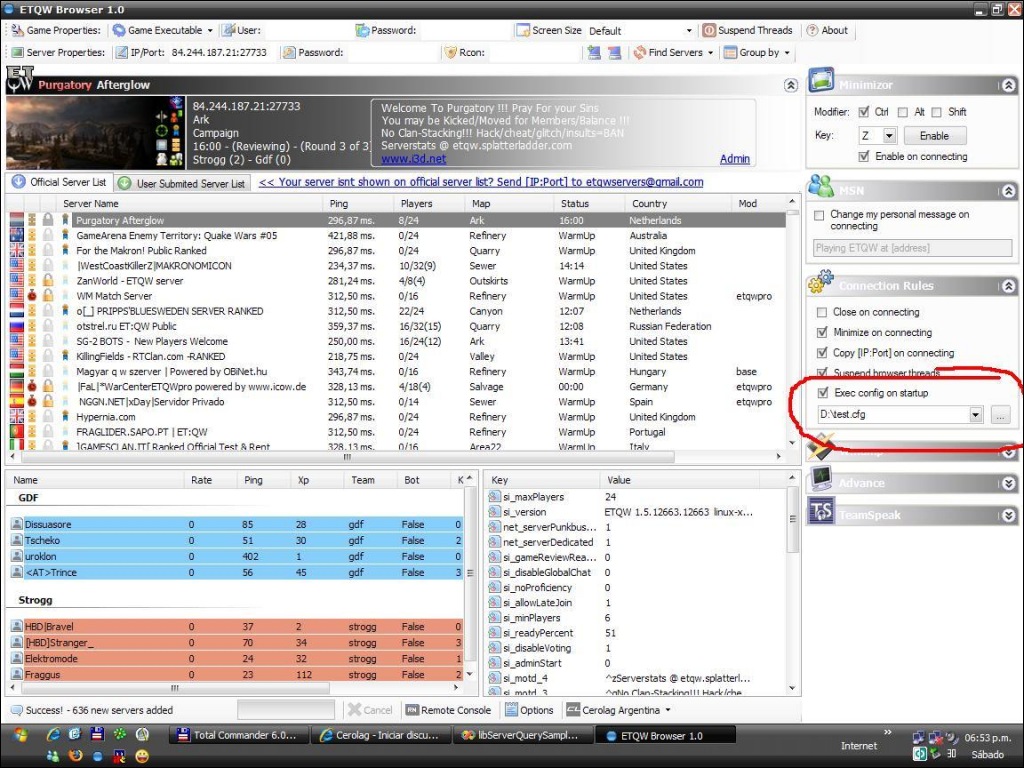This screenshot has width=1024, height=768.
Task: Follow the Admin link in the server banner
Action: tap(735, 159)
